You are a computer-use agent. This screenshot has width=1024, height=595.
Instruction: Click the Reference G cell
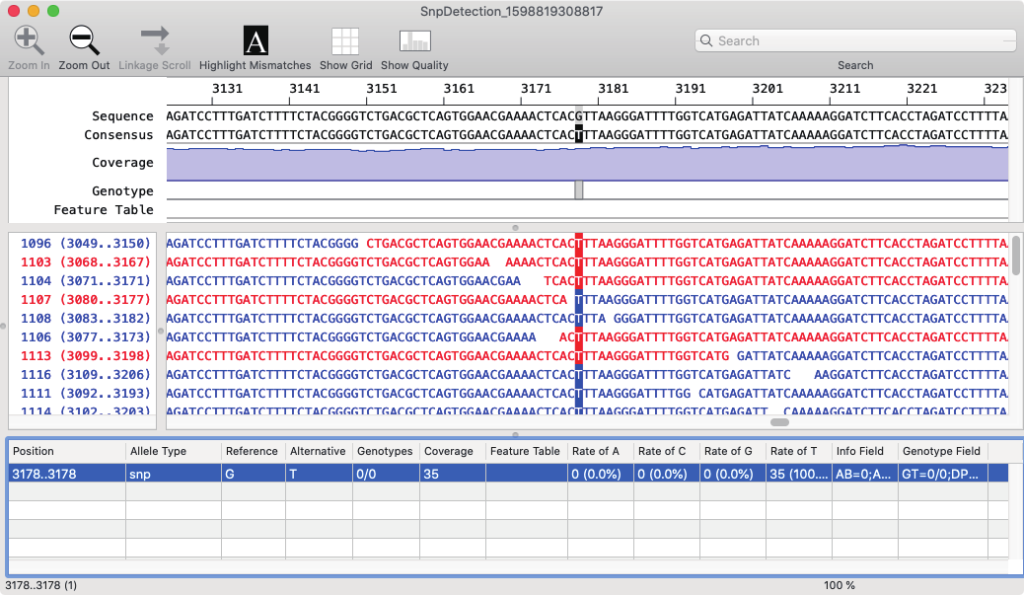[x=253, y=474]
